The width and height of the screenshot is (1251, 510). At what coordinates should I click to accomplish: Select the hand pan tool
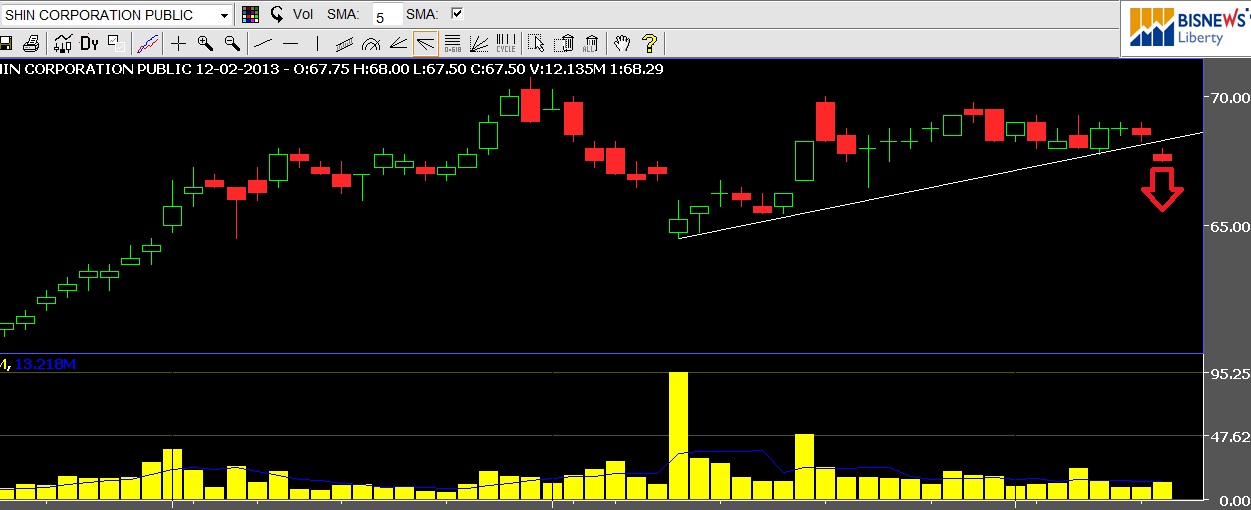click(622, 43)
